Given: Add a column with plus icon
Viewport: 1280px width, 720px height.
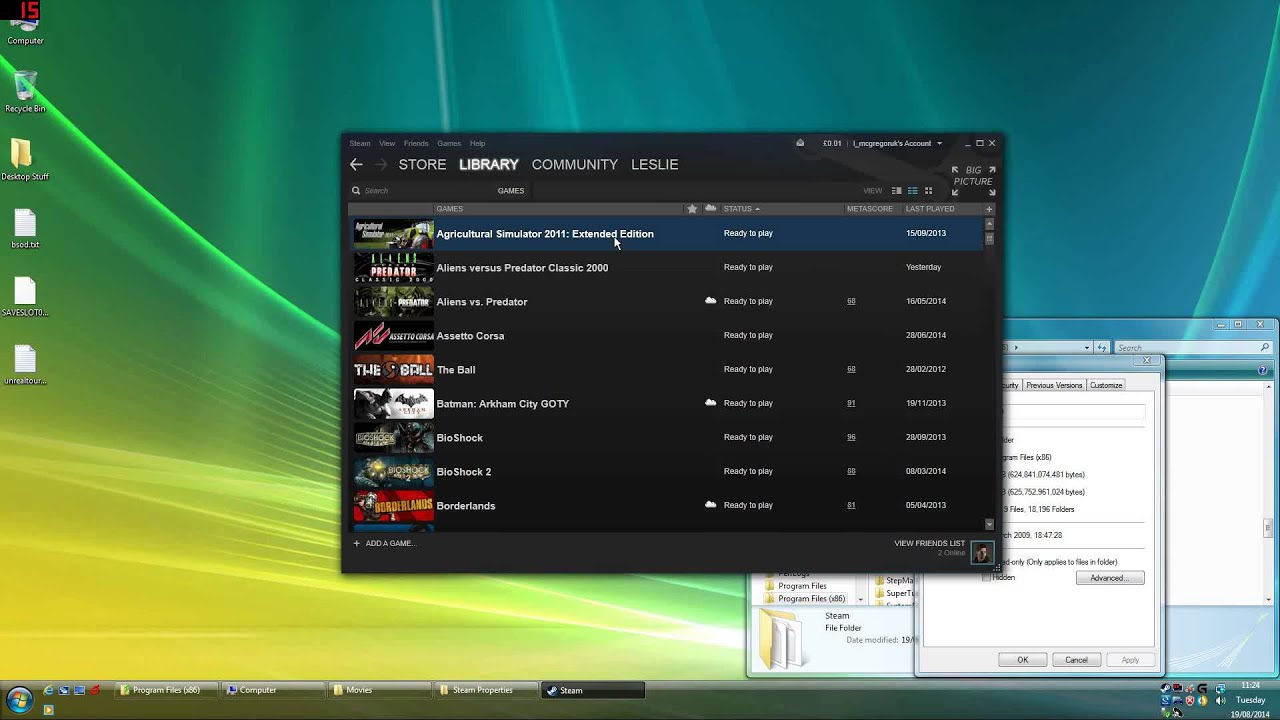Looking at the screenshot, I should coord(989,209).
